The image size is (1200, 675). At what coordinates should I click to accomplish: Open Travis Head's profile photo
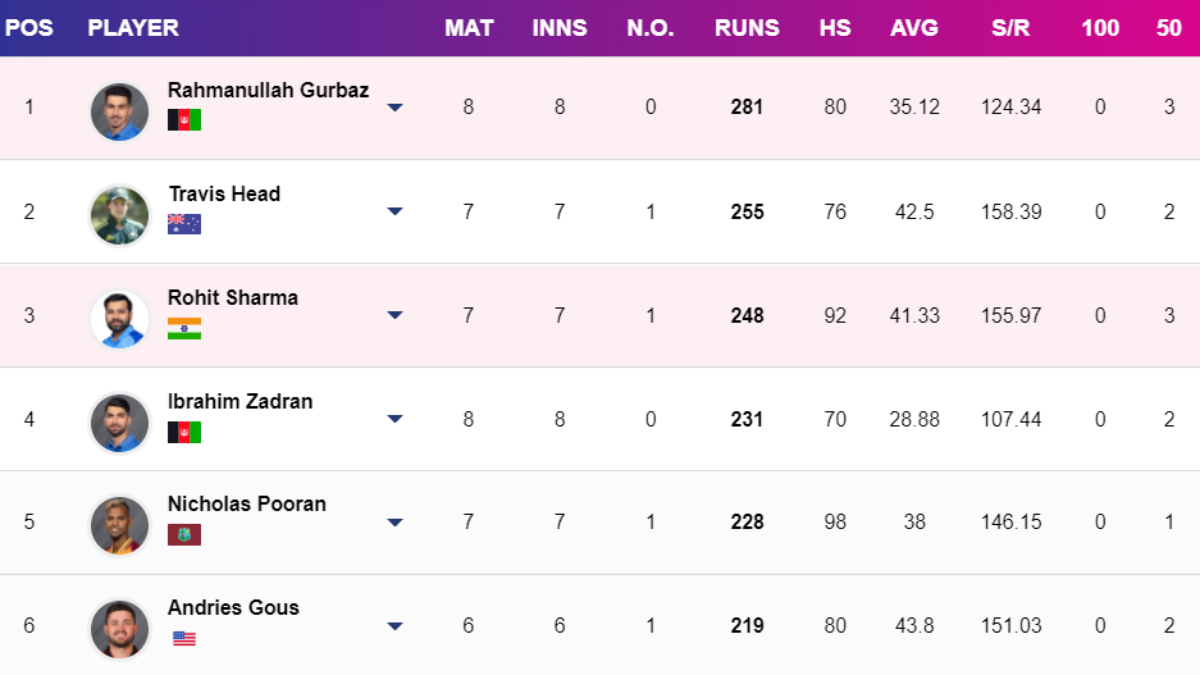(120, 215)
